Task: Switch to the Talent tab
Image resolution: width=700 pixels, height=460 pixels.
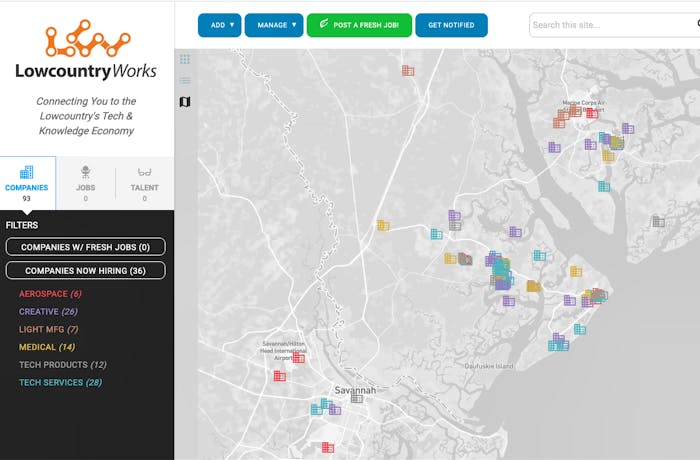Action: click(144, 184)
